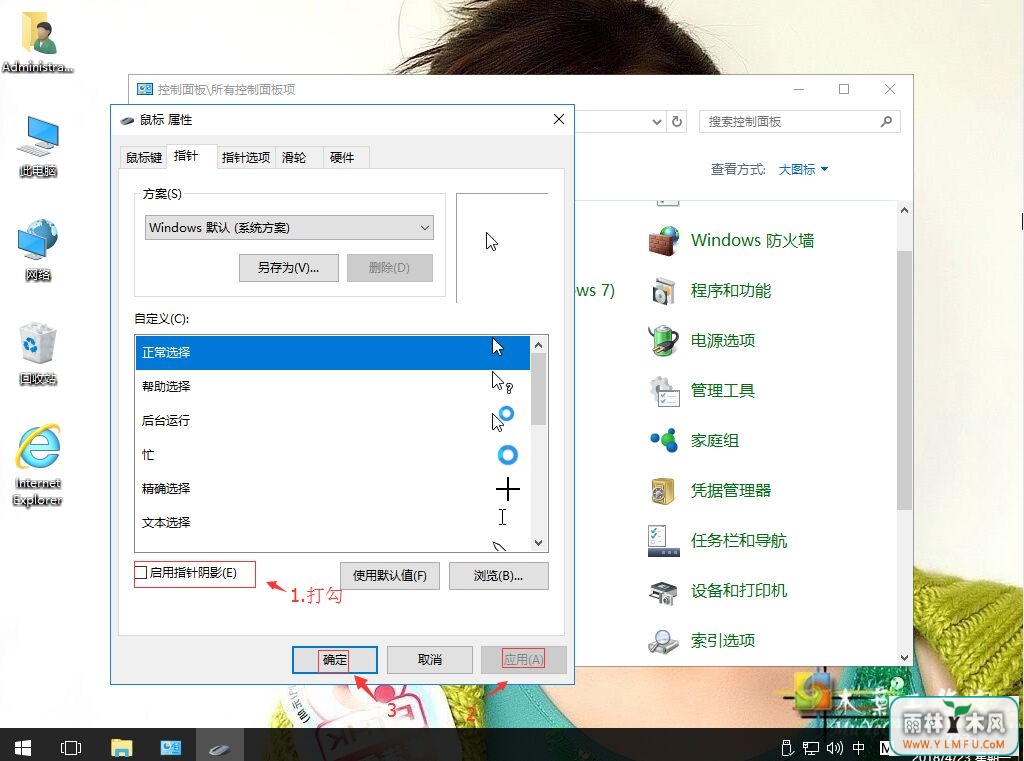Open File Explorer from the taskbar
The width and height of the screenshot is (1024, 761).
point(121,747)
